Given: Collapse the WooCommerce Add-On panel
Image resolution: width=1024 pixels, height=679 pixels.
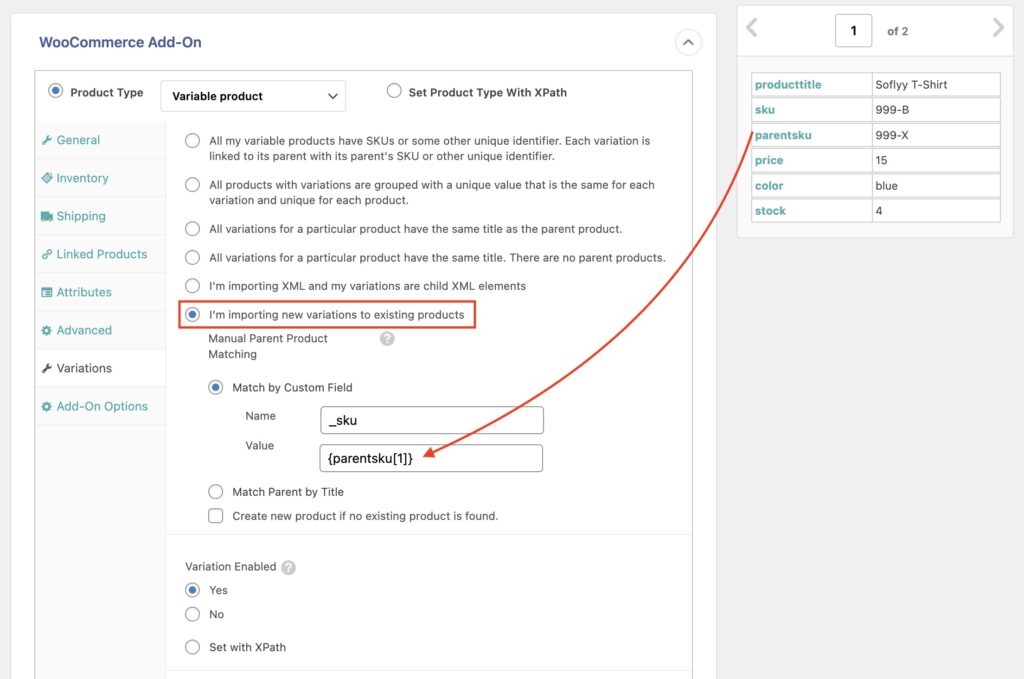Looking at the screenshot, I should click(688, 42).
